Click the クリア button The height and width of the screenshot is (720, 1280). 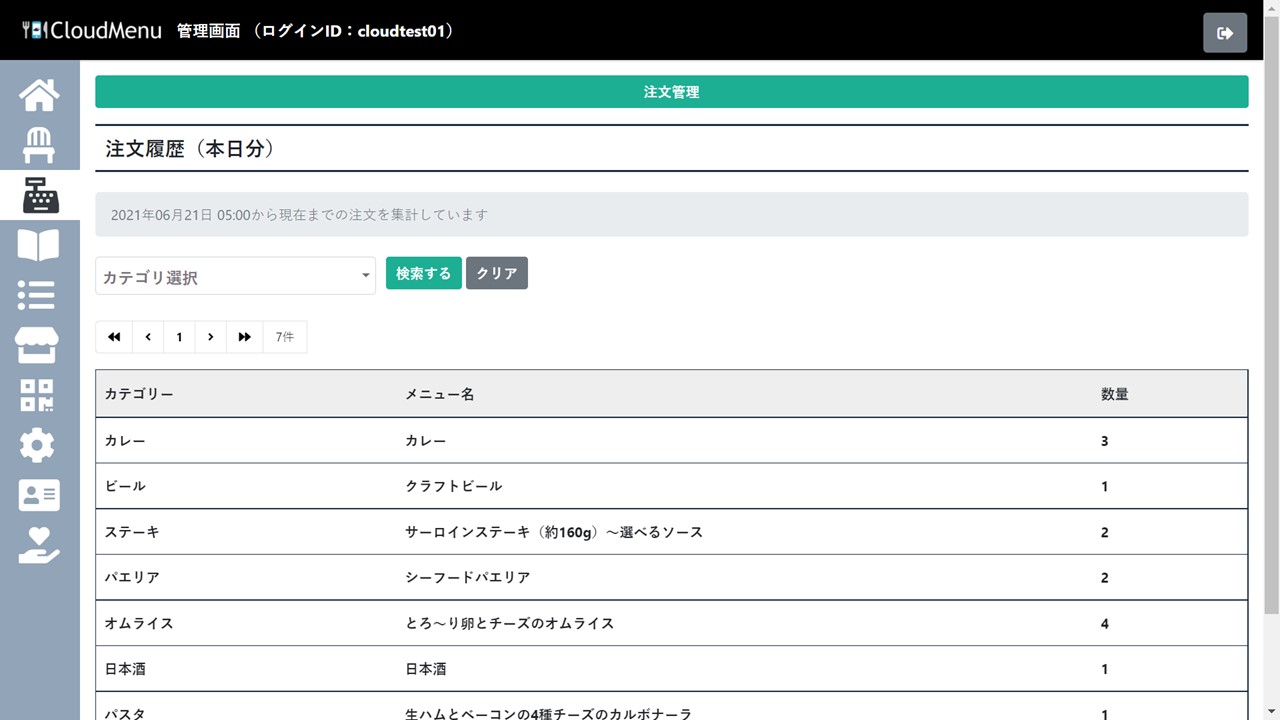pos(497,273)
